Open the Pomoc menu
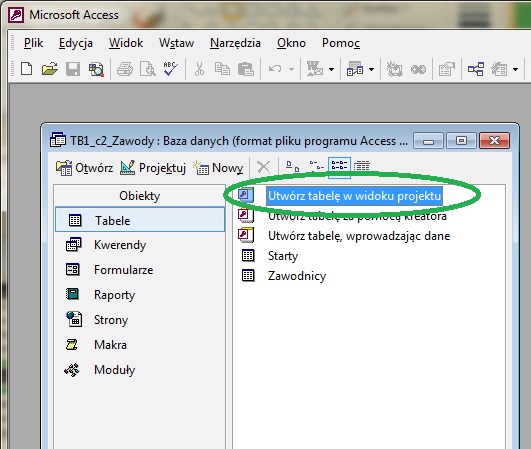531x449 pixels. [341, 43]
